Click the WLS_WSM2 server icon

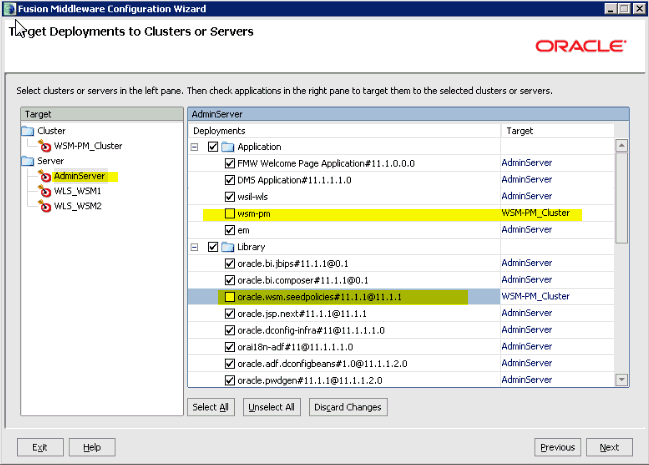point(45,206)
